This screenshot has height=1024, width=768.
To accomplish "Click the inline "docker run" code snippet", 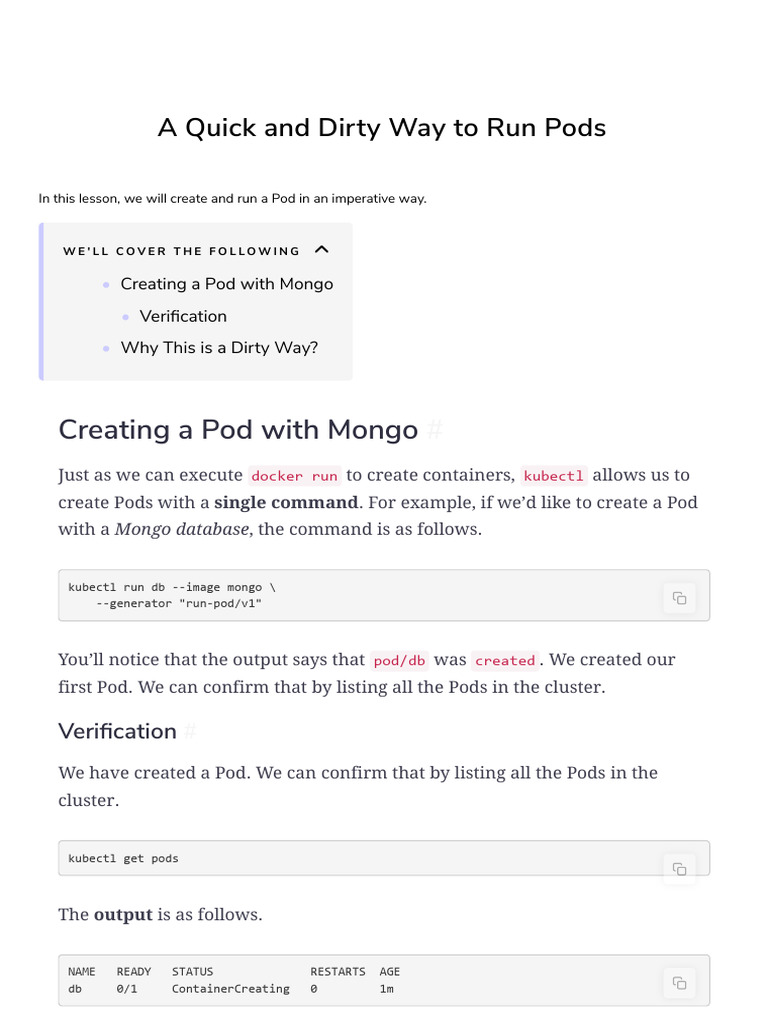I will point(294,476).
